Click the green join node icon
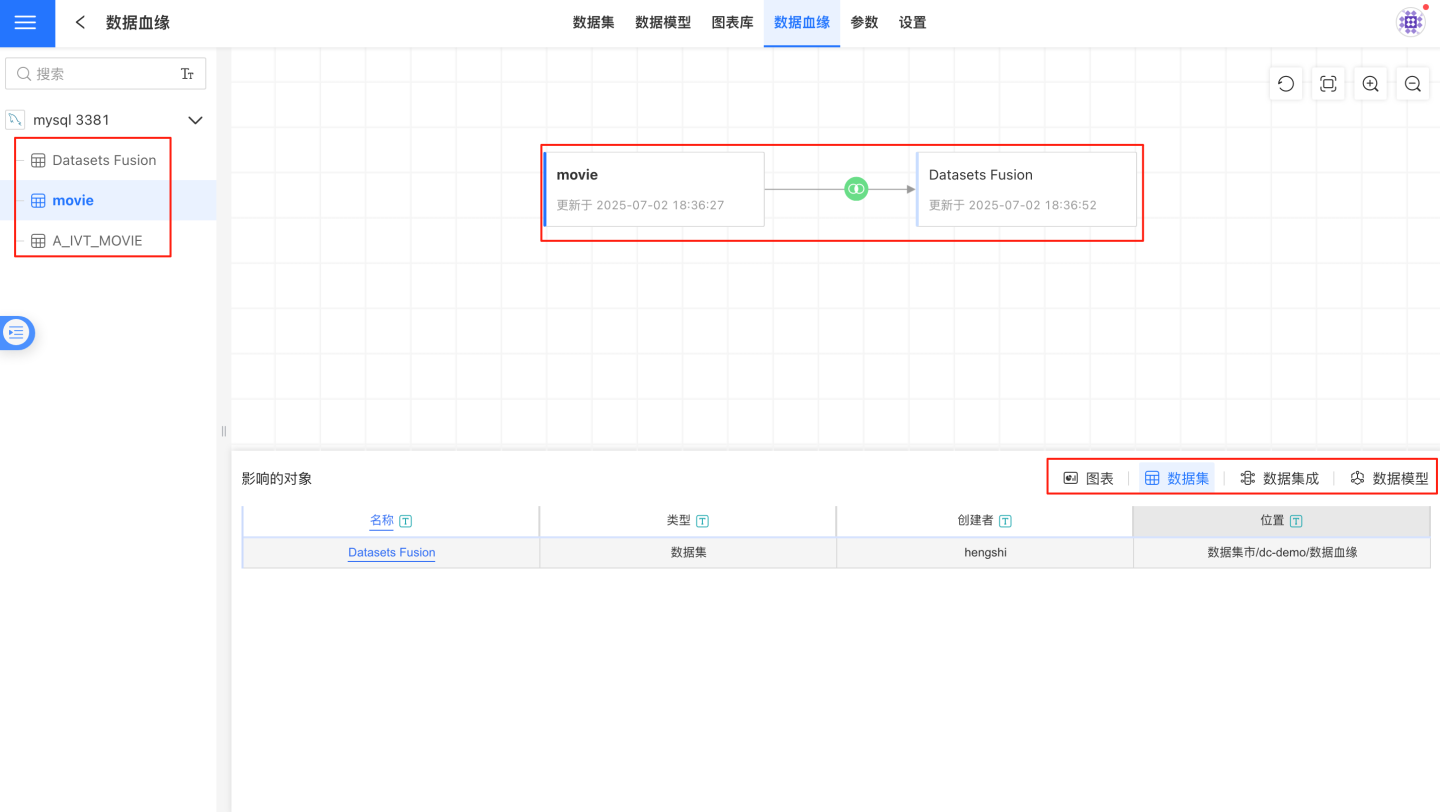Image resolution: width=1440 pixels, height=812 pixels. point(855,189)
